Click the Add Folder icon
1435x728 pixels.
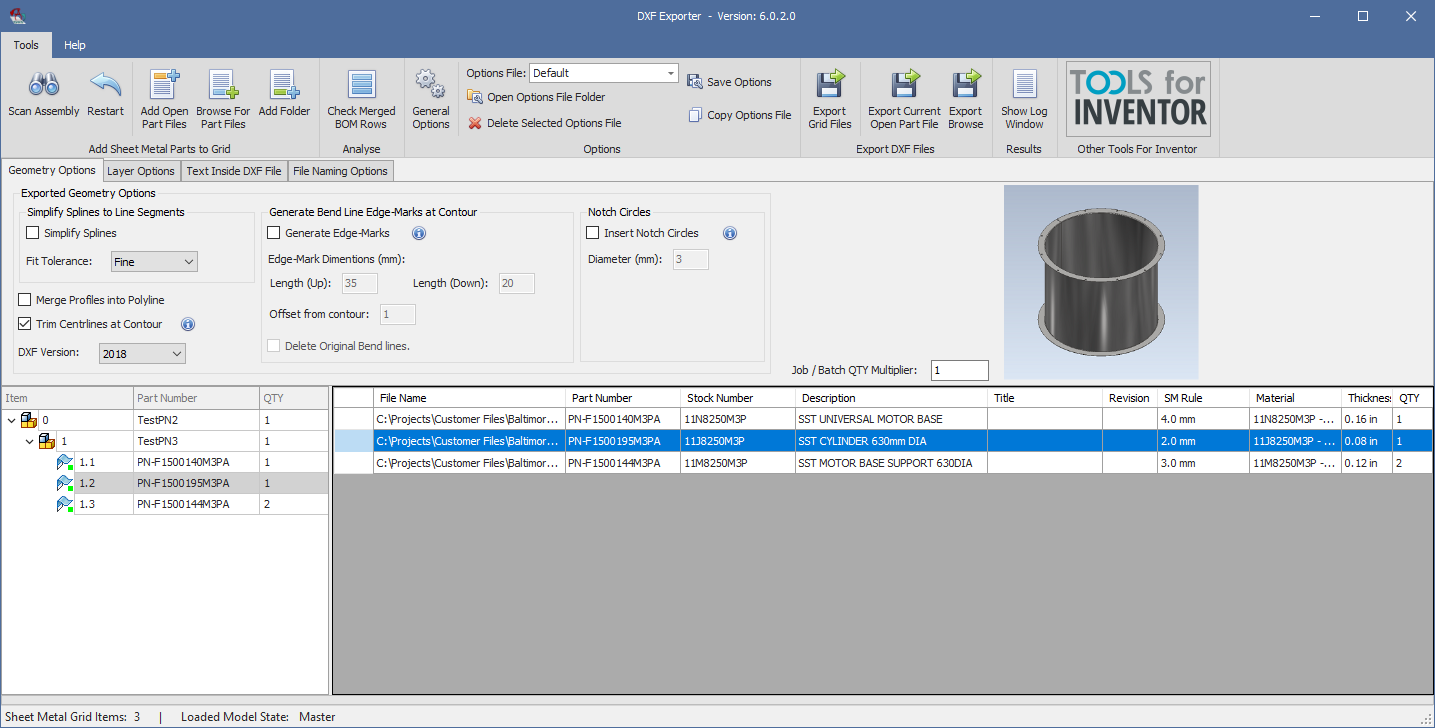tap(284, 86)
